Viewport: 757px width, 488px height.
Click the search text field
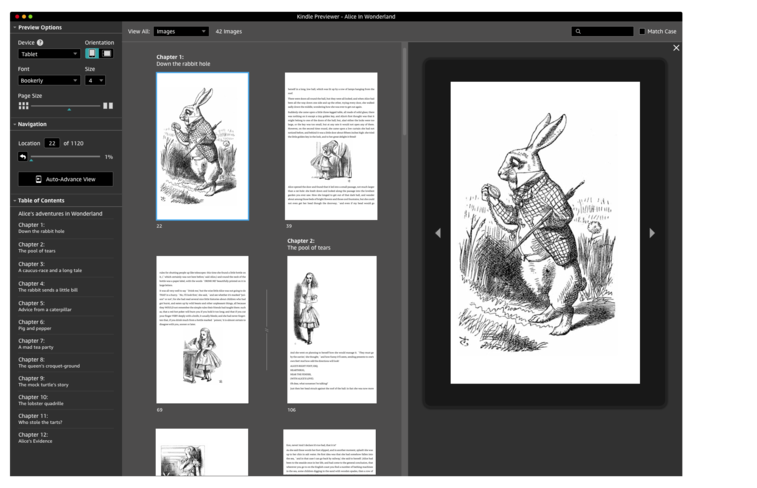tap(602, 31)
